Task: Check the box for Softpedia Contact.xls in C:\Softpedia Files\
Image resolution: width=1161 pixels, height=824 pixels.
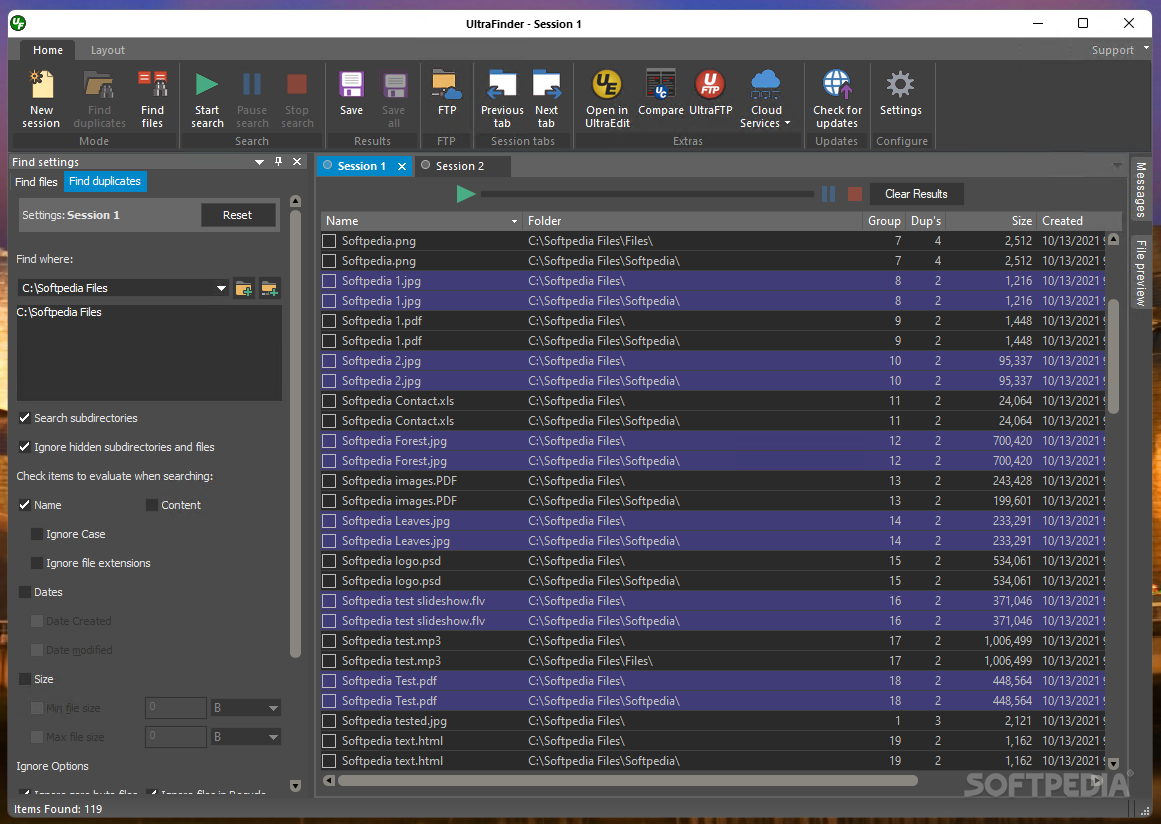Action: coord(329,401)
